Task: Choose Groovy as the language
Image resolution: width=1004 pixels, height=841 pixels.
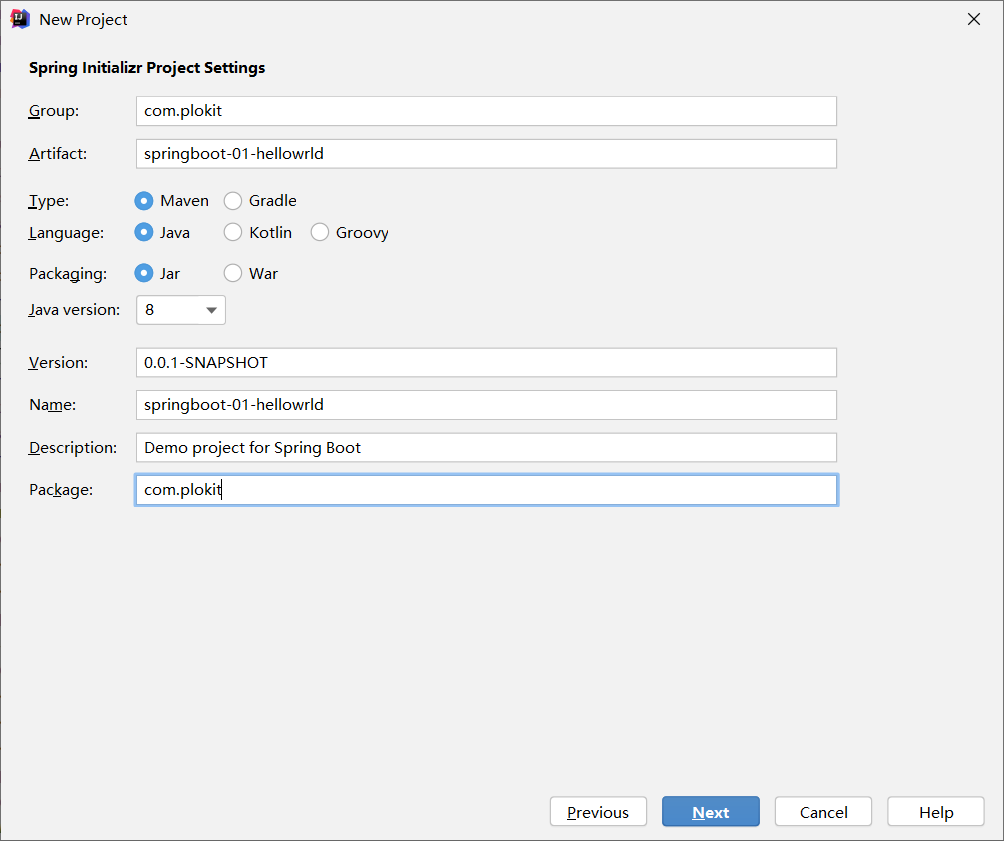Action: [320, 233]
